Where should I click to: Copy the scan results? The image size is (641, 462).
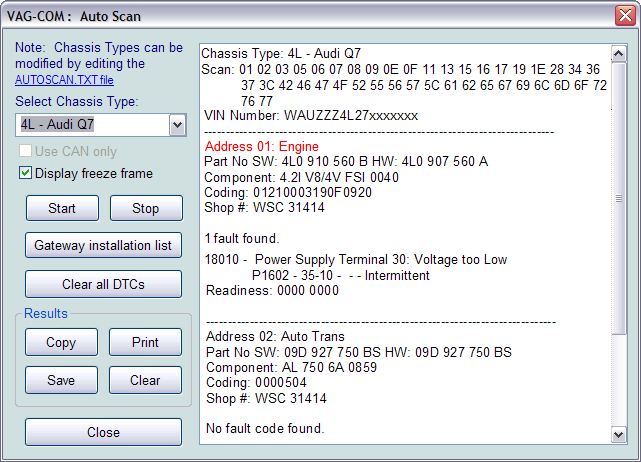point(61,342)
